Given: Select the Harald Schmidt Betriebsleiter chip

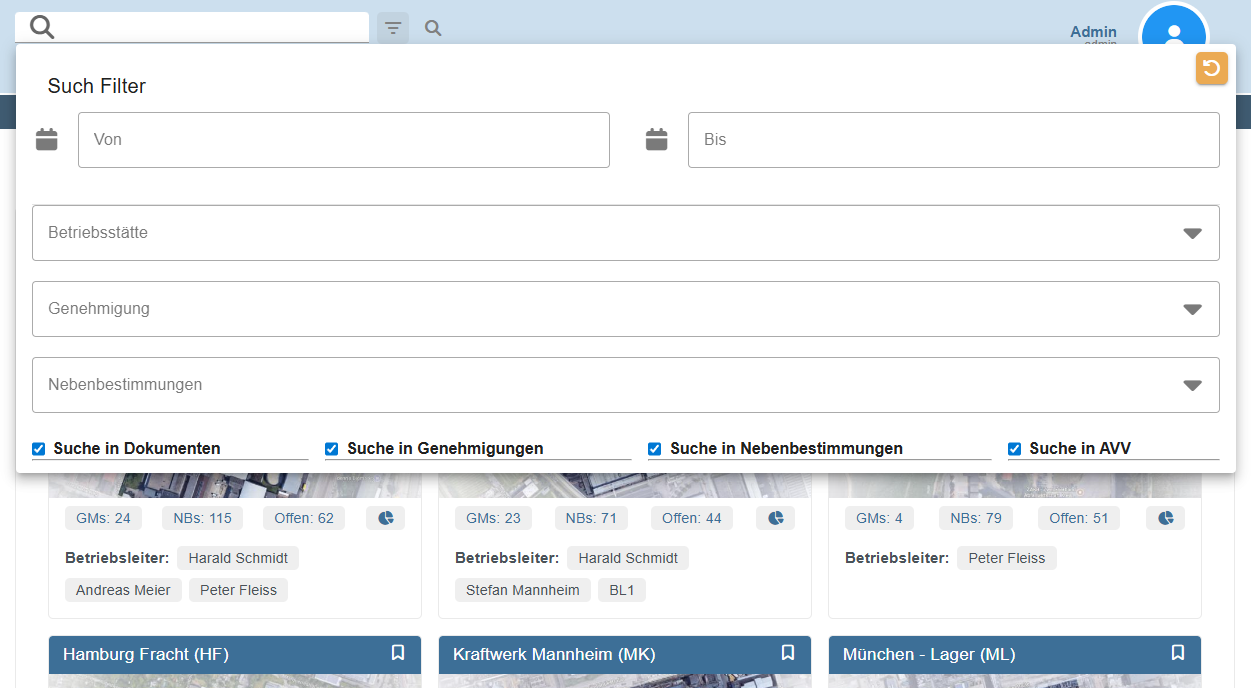Looking at the screenshot, I should point(238,557).
